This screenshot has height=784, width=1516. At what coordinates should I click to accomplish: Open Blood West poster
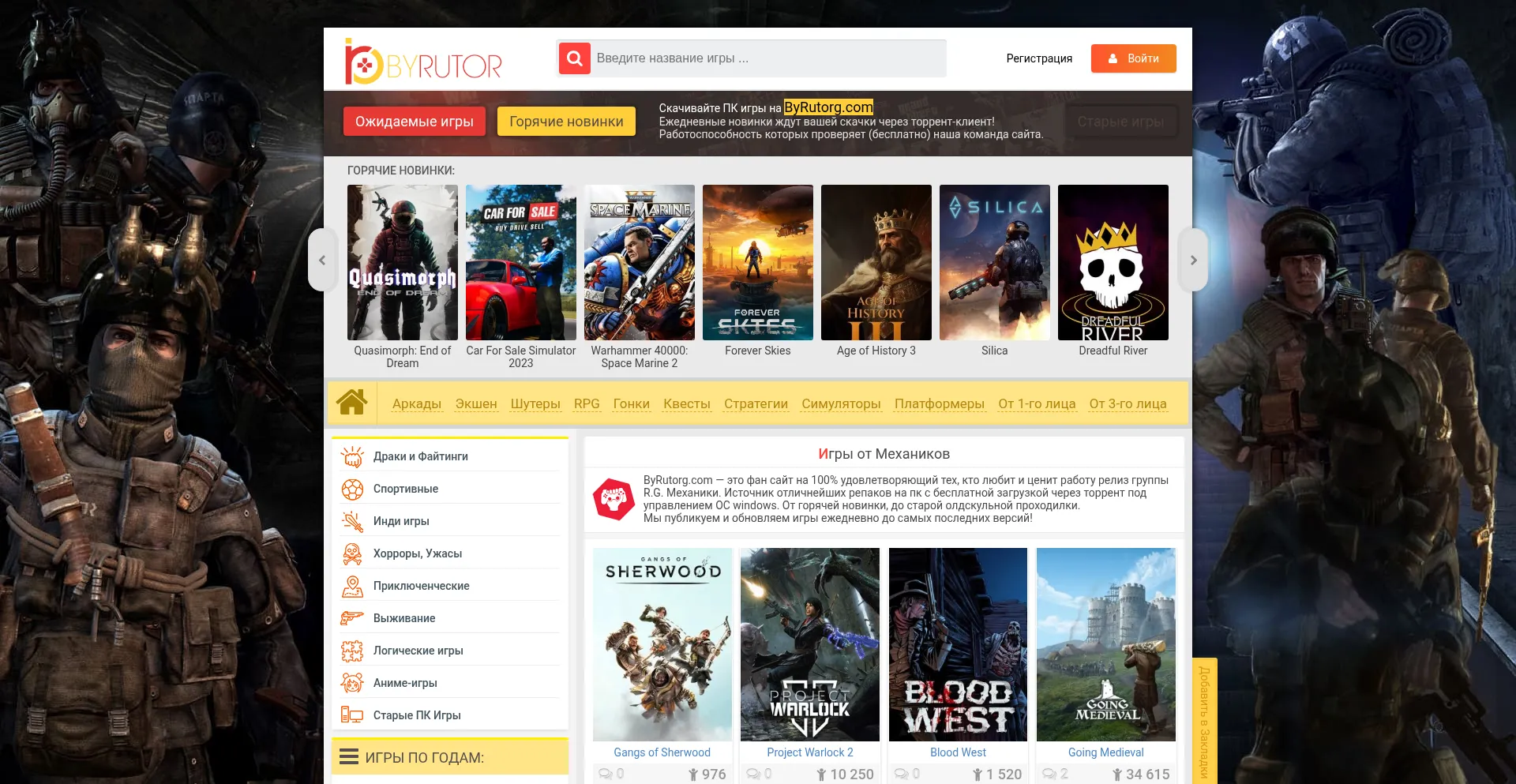pos(958,644)
